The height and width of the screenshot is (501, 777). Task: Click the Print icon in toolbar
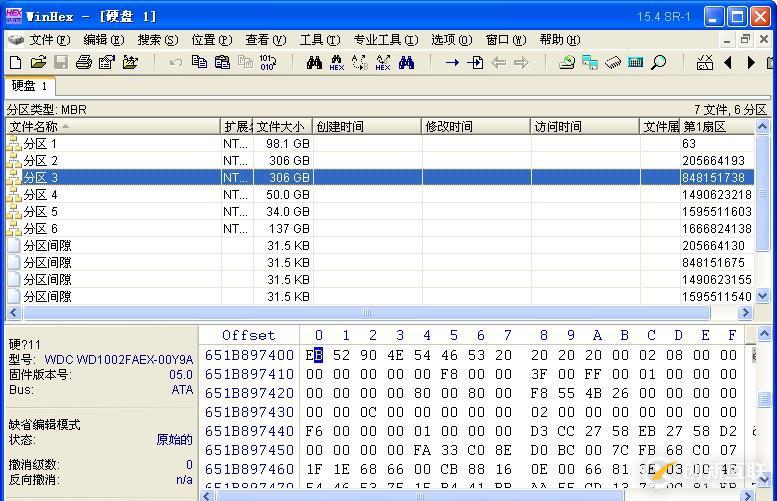[84, 62]
